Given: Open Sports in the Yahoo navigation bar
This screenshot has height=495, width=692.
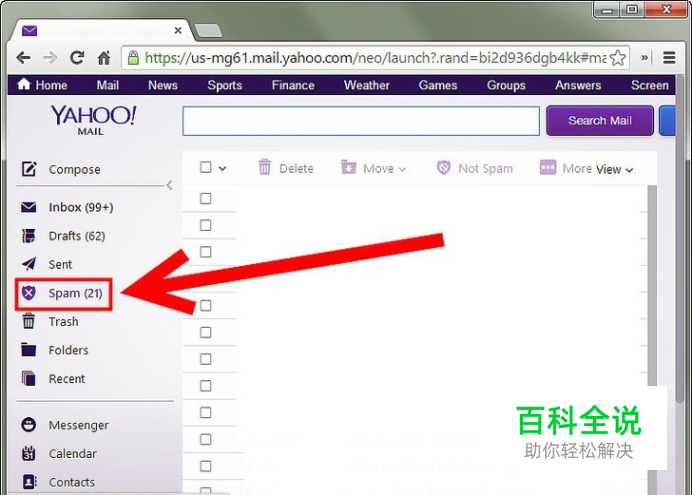Looking at the screenshot, I should point(225,85).
